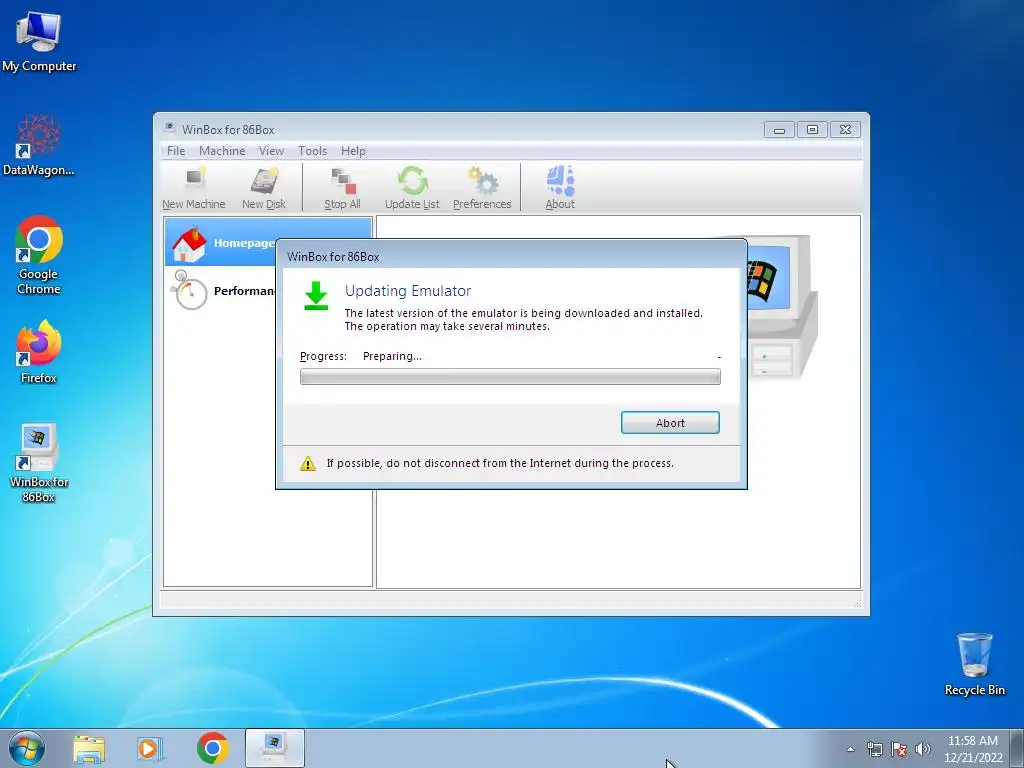Minimize the WinBox main window
The width and height of the screenshot is (1024, 768).
[x=779, y=130]
